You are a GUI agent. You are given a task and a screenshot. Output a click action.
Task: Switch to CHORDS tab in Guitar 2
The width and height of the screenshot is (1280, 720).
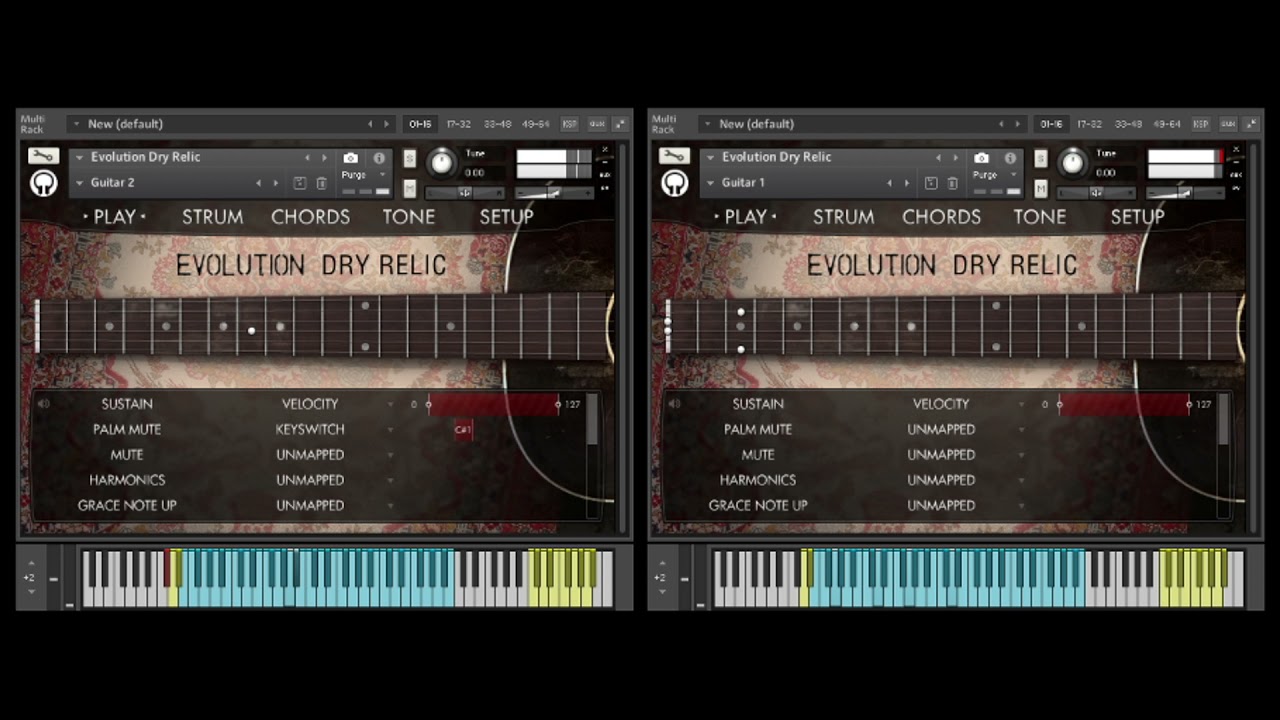coord(310,217)
